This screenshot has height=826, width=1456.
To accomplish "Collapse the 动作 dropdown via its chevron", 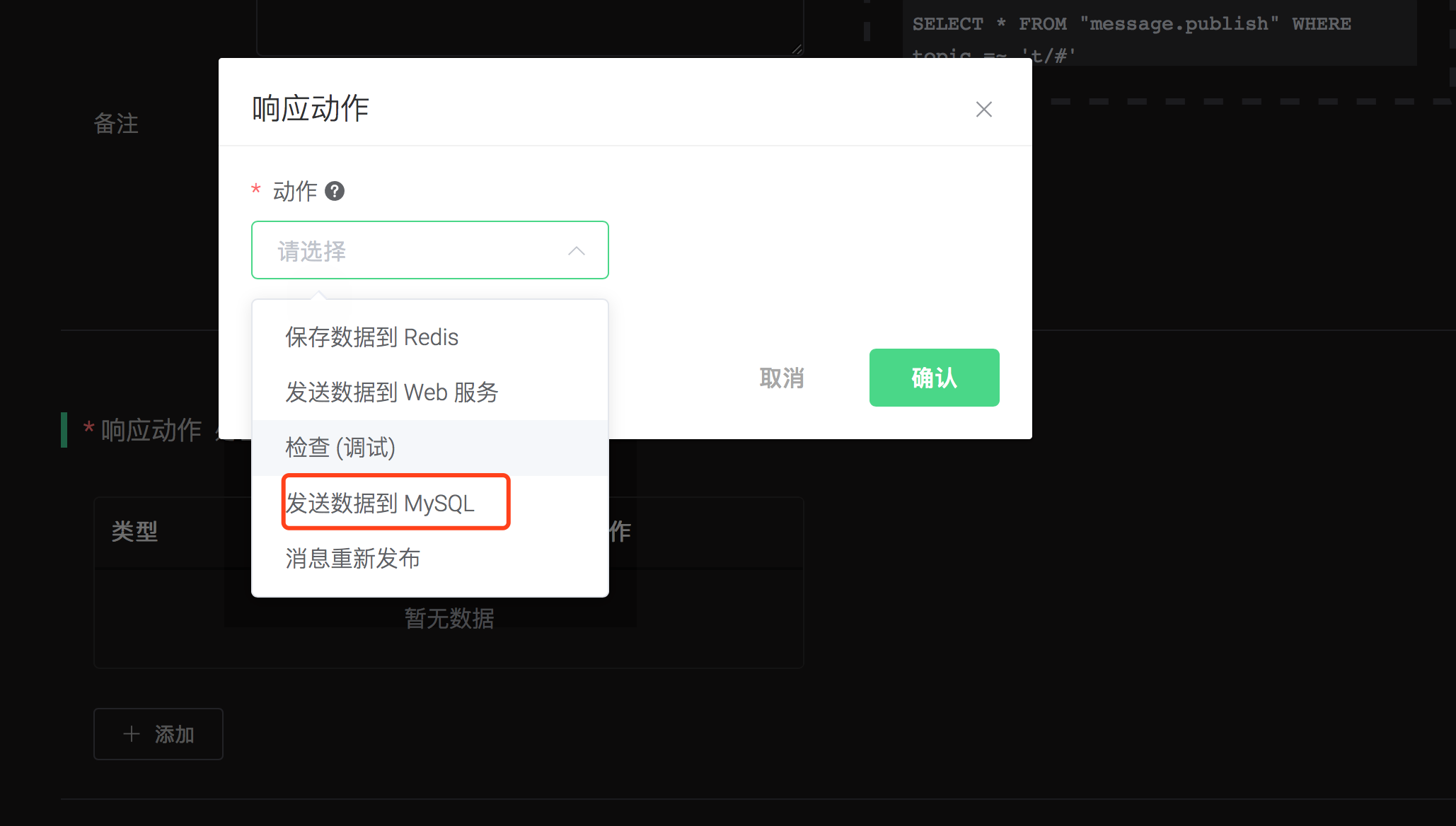I will click(x=577, y=251).
